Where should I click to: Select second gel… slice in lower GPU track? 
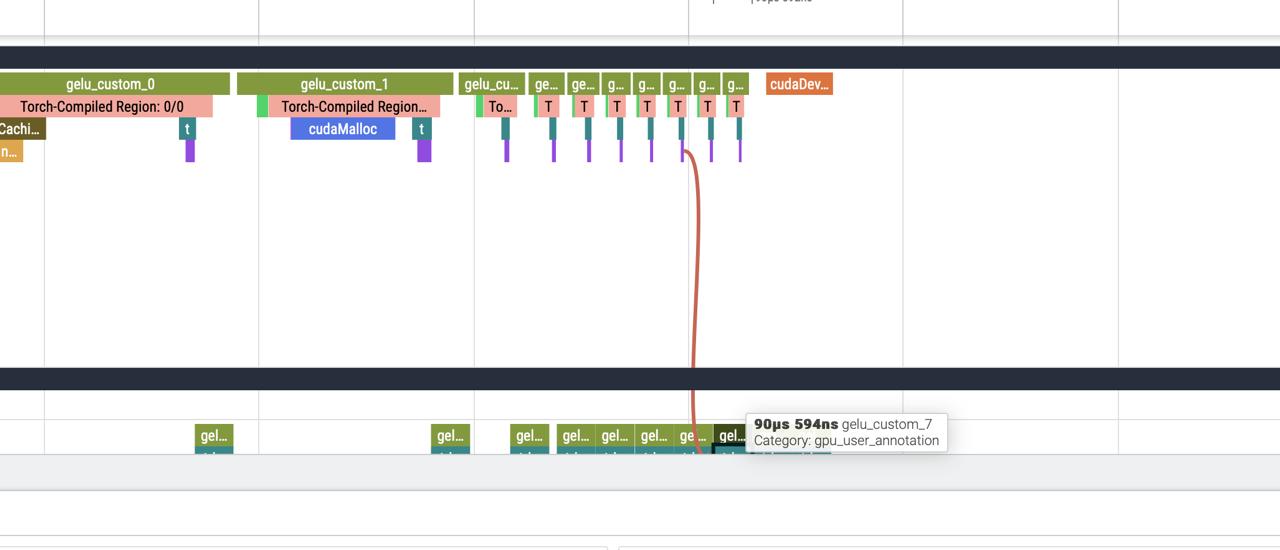point(450,436)
